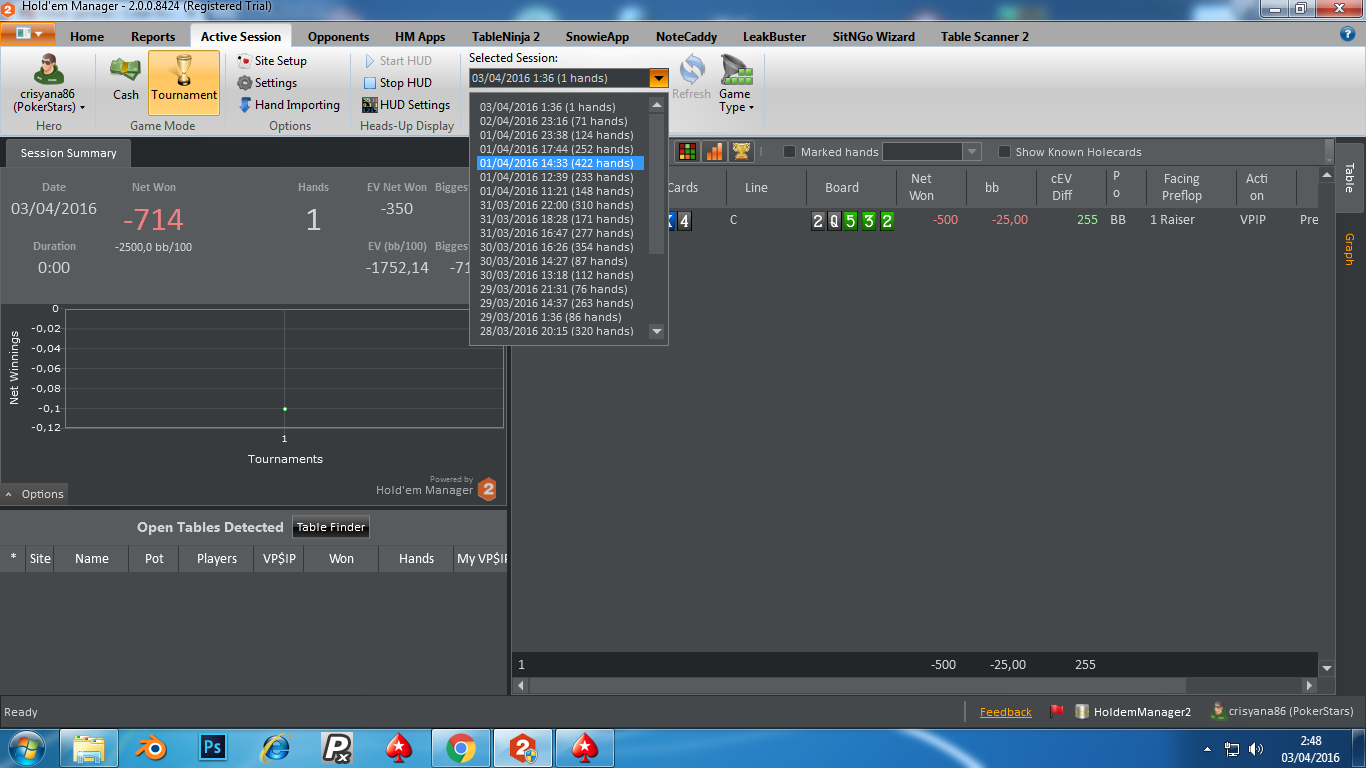Select session 31/03/2016 22:00 (310 hands)

(560, 205)
